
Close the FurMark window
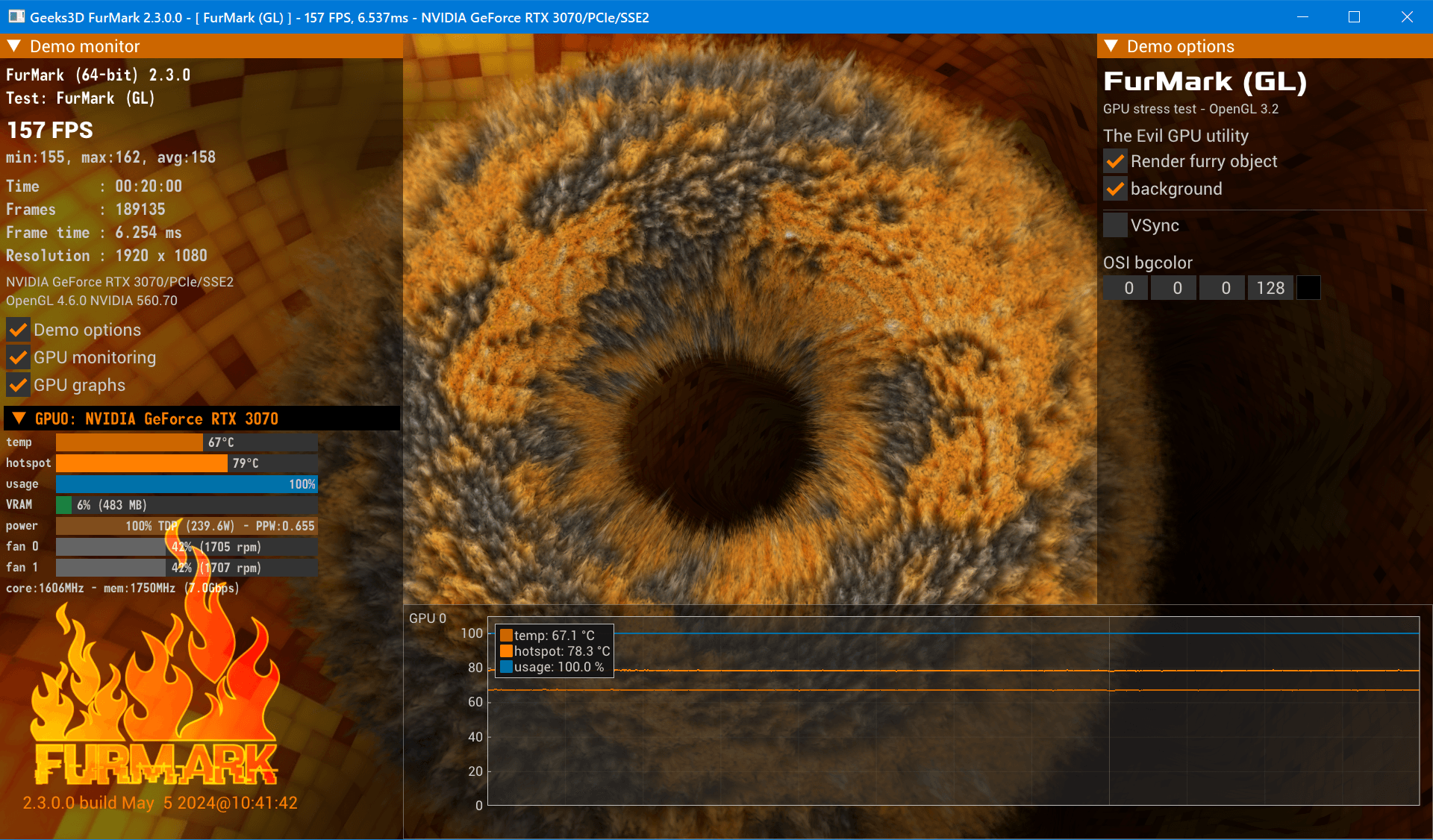tap(1407, 16)
